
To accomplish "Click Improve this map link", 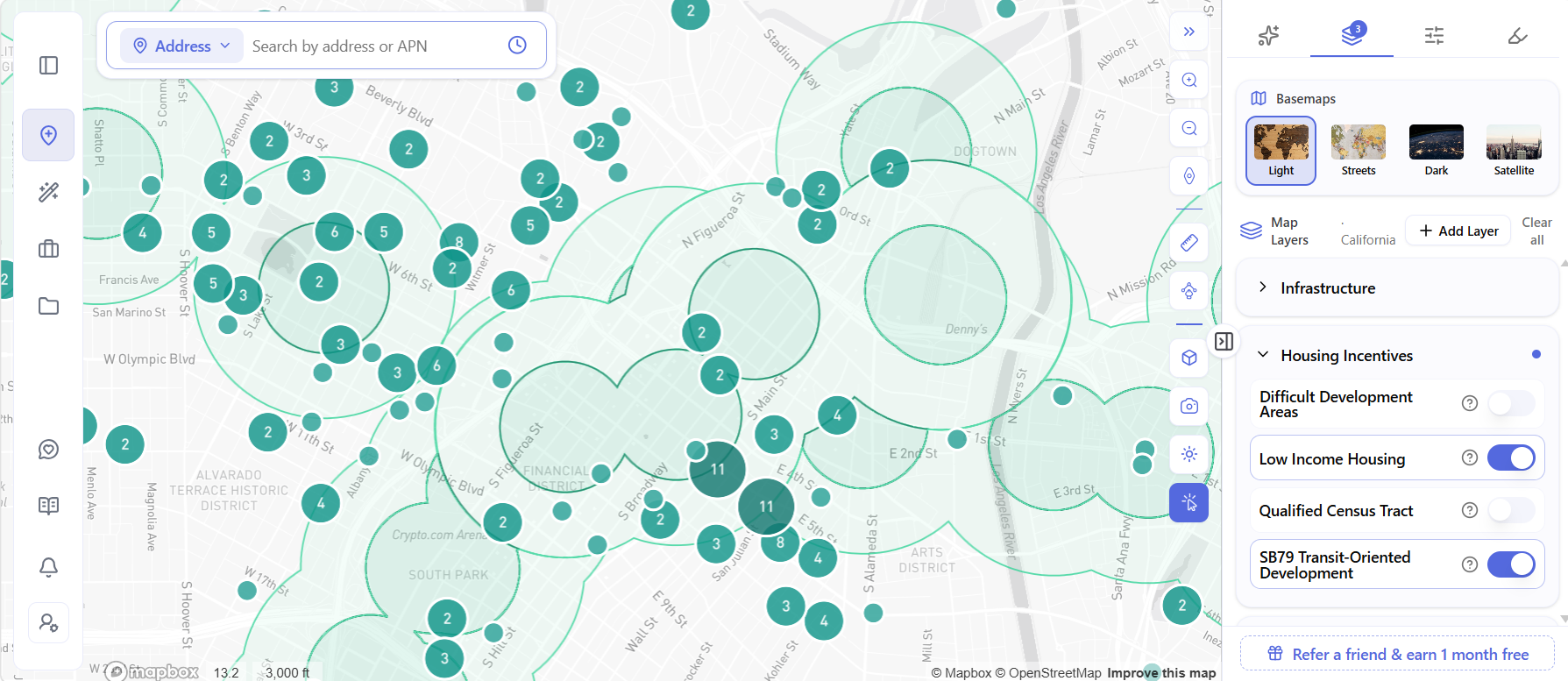I will click(x=1161, y=673).
